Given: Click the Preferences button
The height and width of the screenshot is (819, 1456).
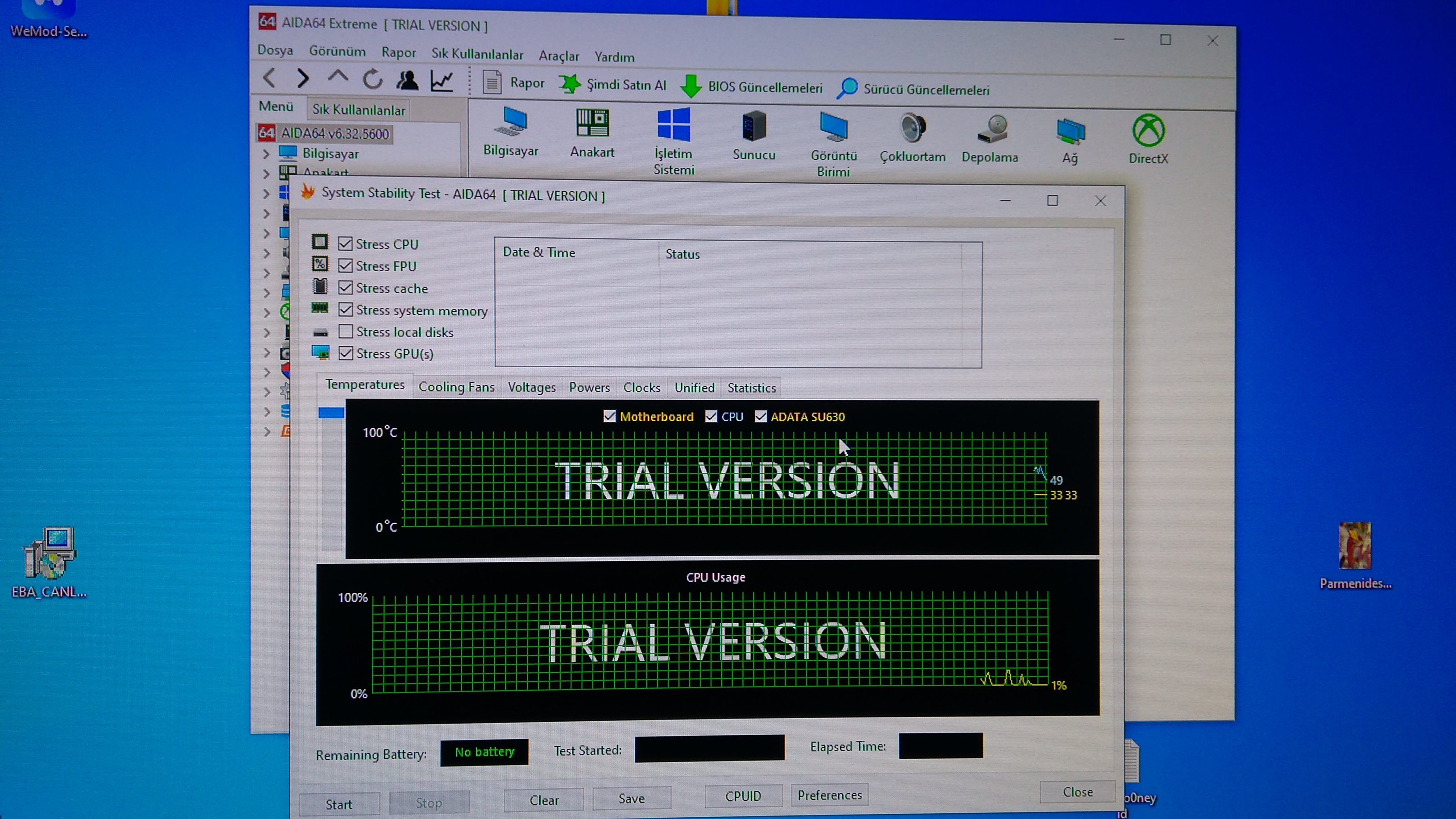Looking at the screenshot, I should [829, 795].
